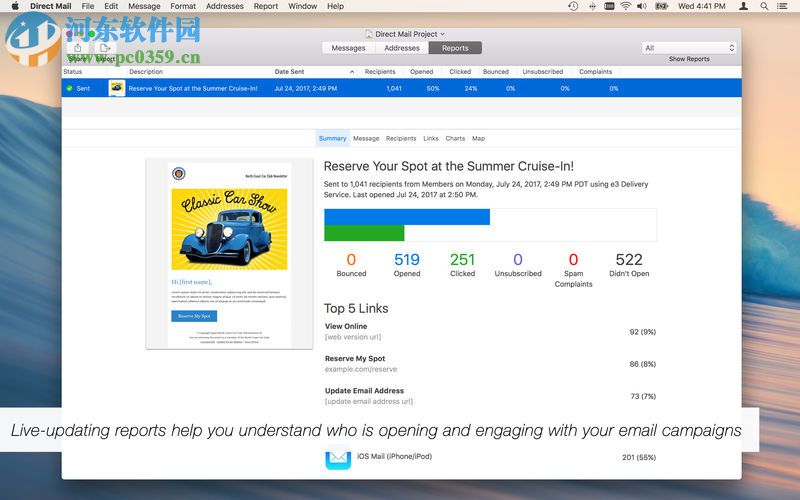Open the Window menu
This screenshot has width=800, height=500.
[303, 6]
